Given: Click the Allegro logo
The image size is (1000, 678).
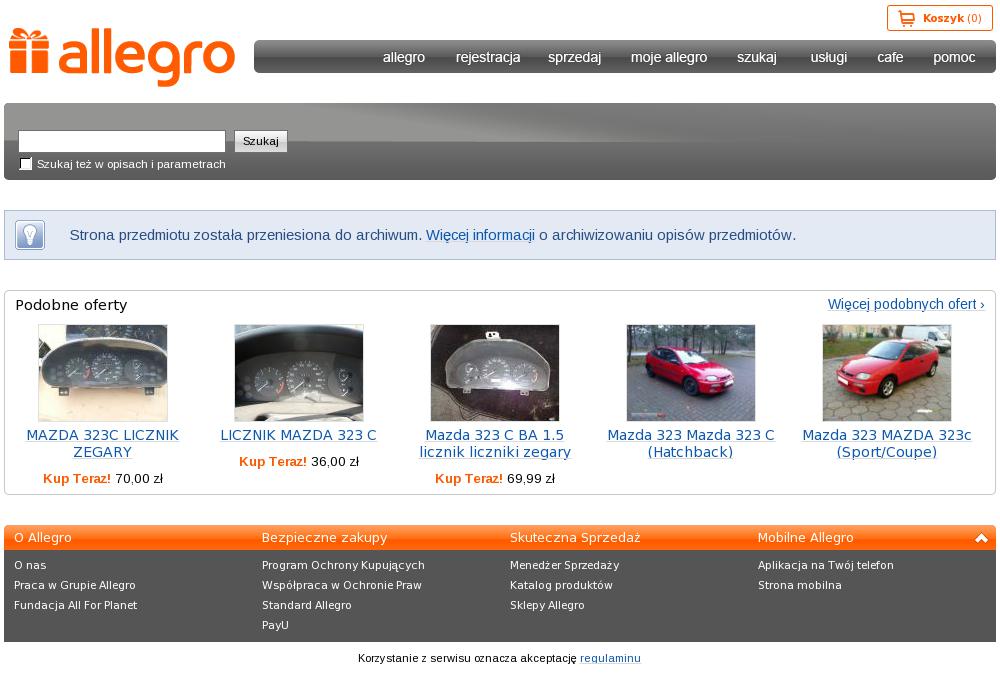Looking at the screenshot, I should click(x=122, y=57).
